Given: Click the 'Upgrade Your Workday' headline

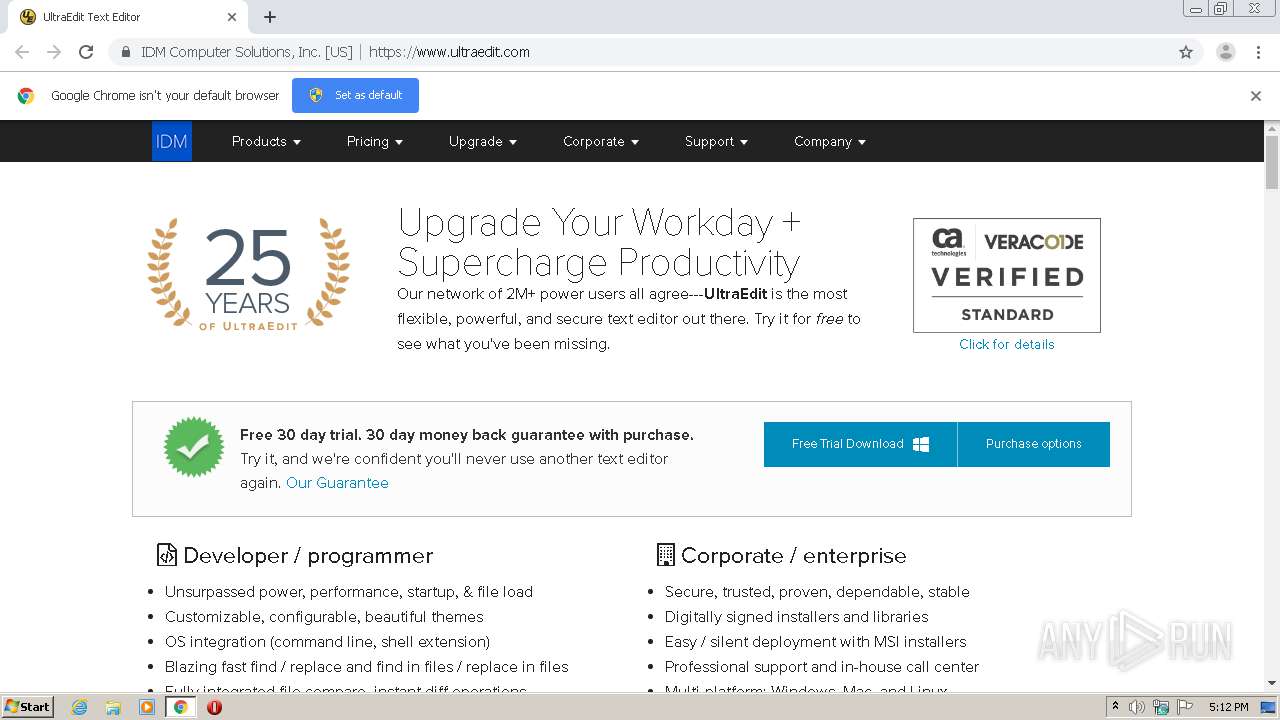Looking at the screenshot, I should [x=599, y=243].
